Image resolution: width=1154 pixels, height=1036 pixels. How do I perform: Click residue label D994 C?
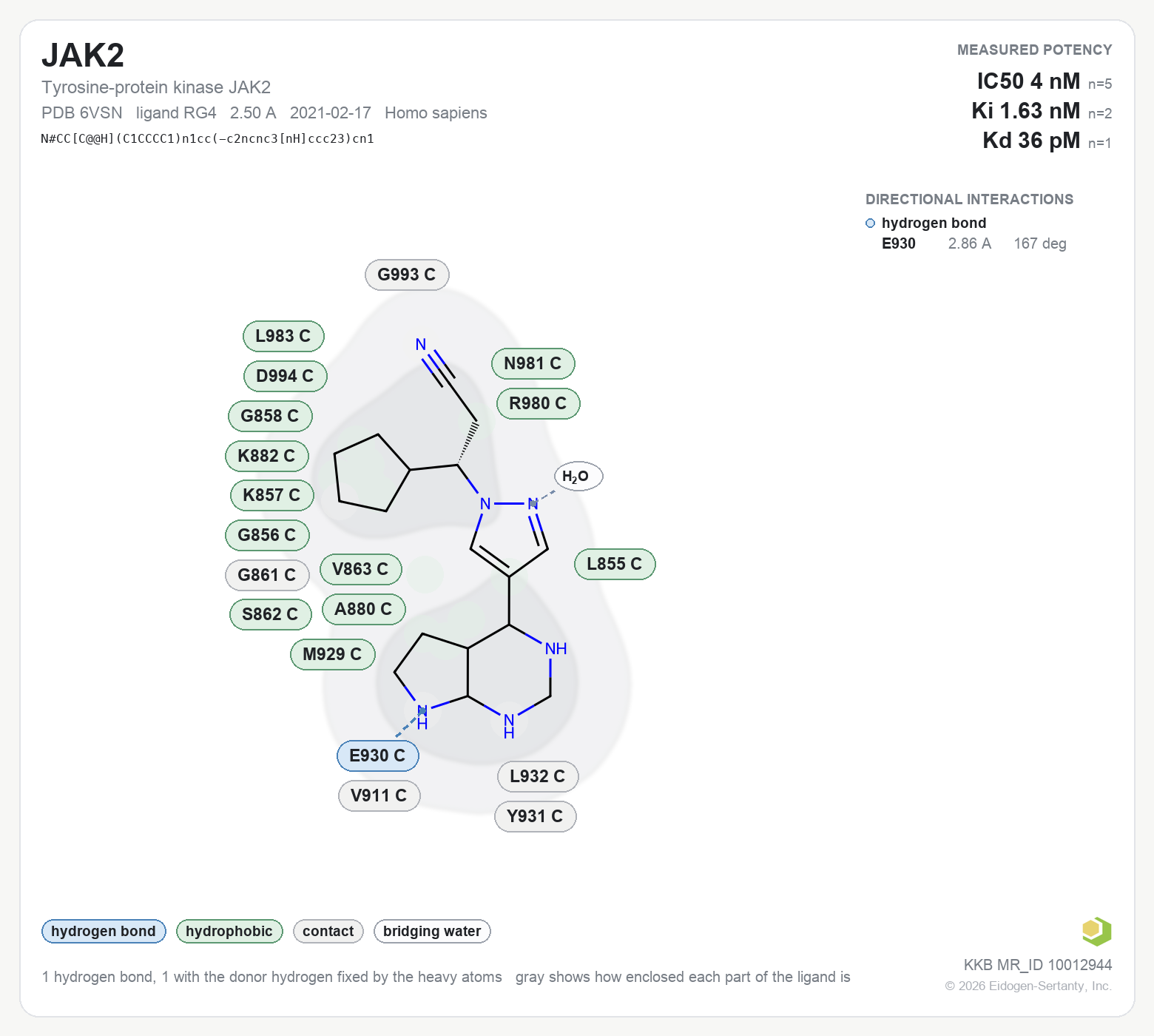click(x=285, y=376)
